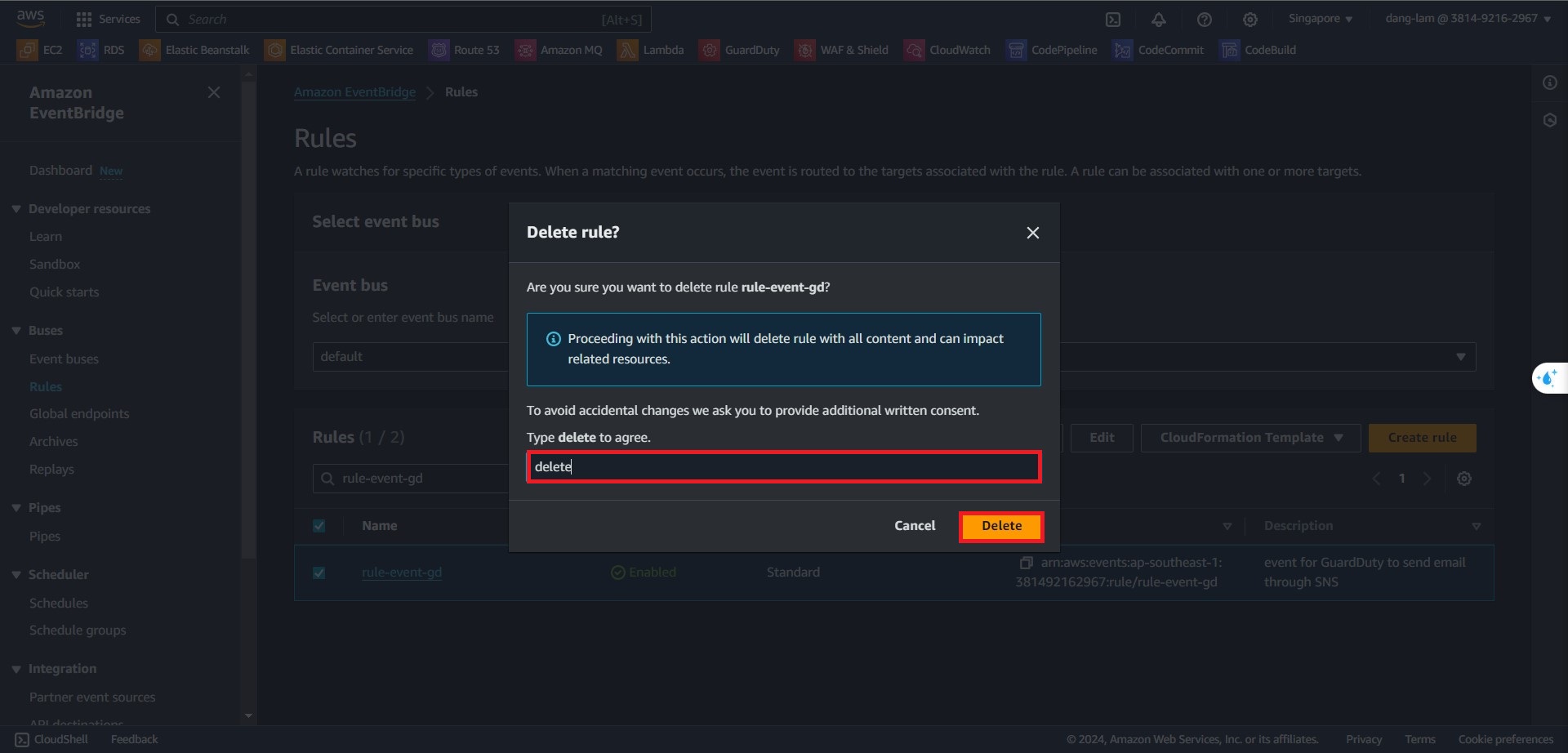The width and height of the screenshot is (1568, 753).
Task: Toggle the select-all rules header checkbox
Action: pos(319,526)
